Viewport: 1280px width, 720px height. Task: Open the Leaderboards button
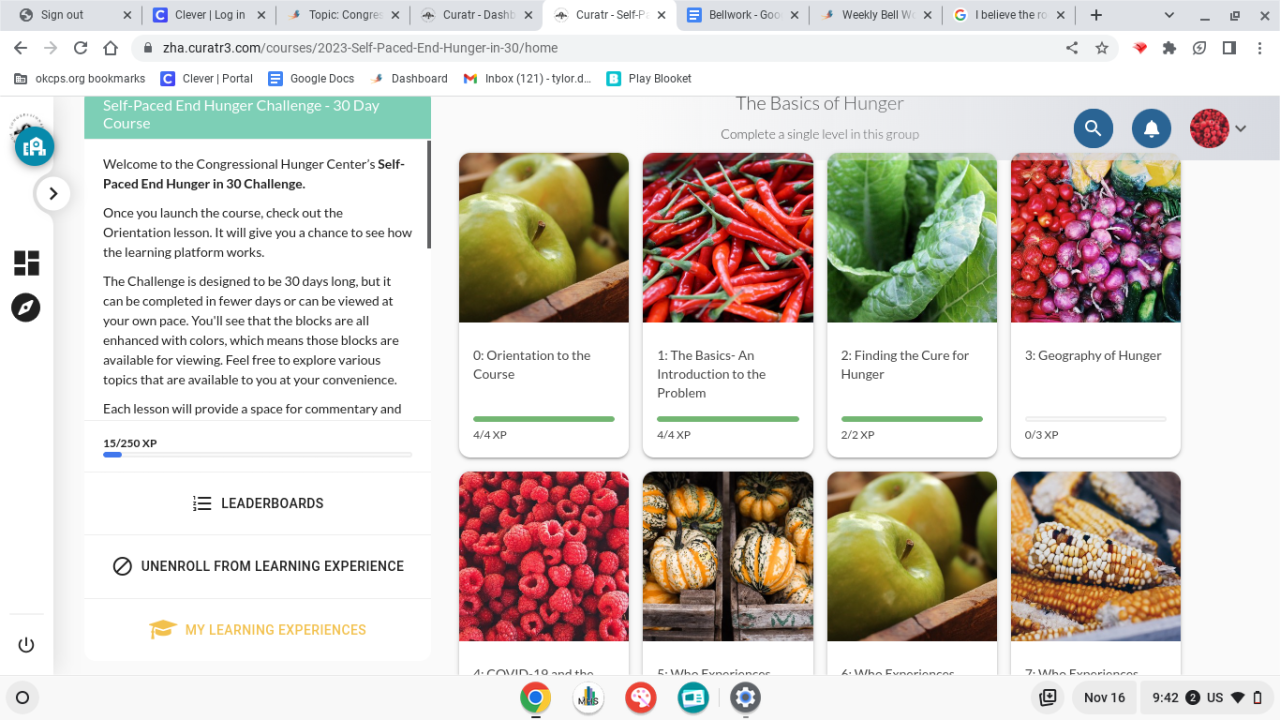click(x=258, y=504)
